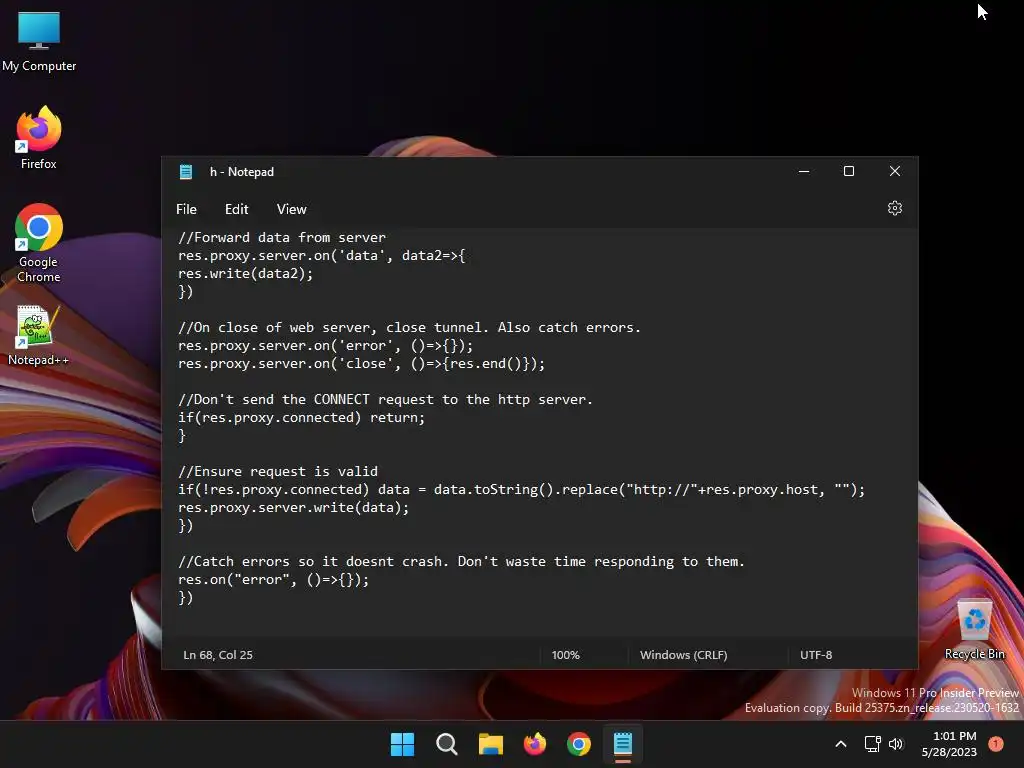Click the "h - Notepad" window title

click(242, 172)
